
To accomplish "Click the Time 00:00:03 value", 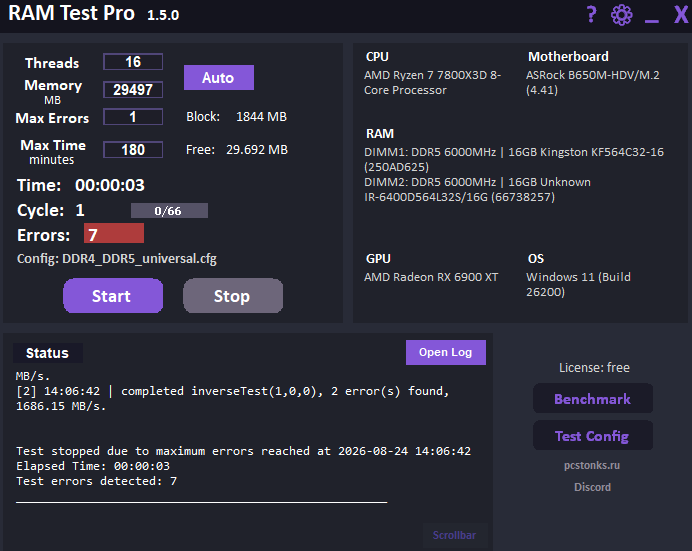I will [x=109, y=185].
